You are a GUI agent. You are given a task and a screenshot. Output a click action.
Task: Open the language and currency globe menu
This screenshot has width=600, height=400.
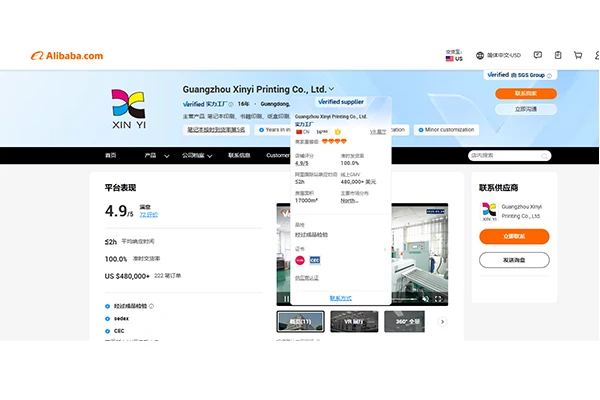(x=499, y=56)
